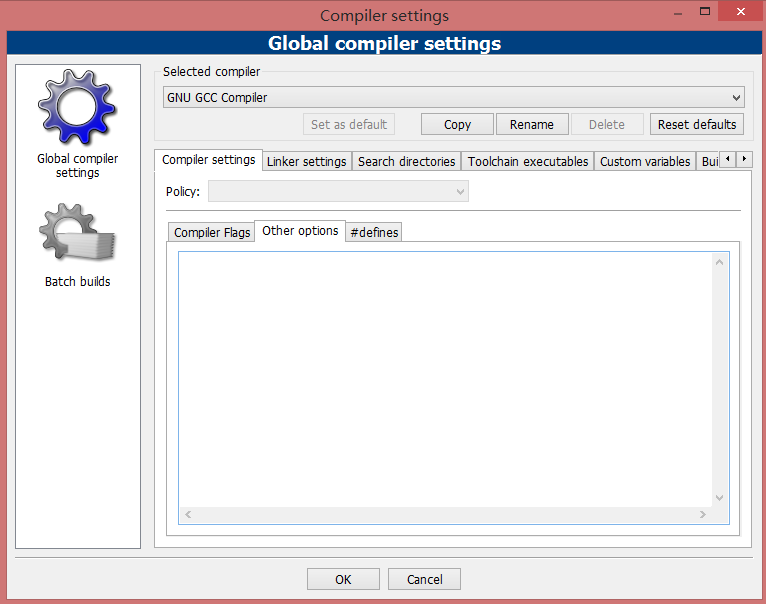
Task: Maximize the Compiler settings window
Action: (704, 11)
